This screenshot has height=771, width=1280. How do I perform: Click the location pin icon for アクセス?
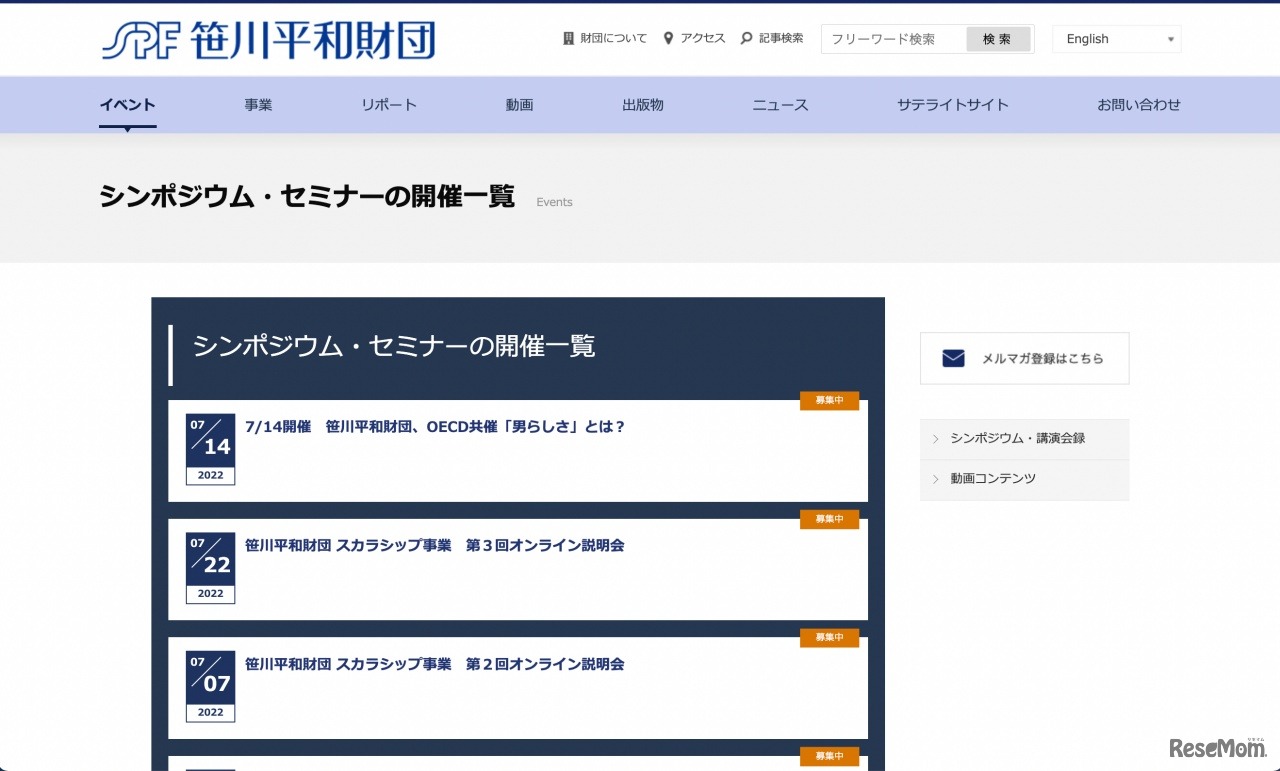click(x=668, y=39)
